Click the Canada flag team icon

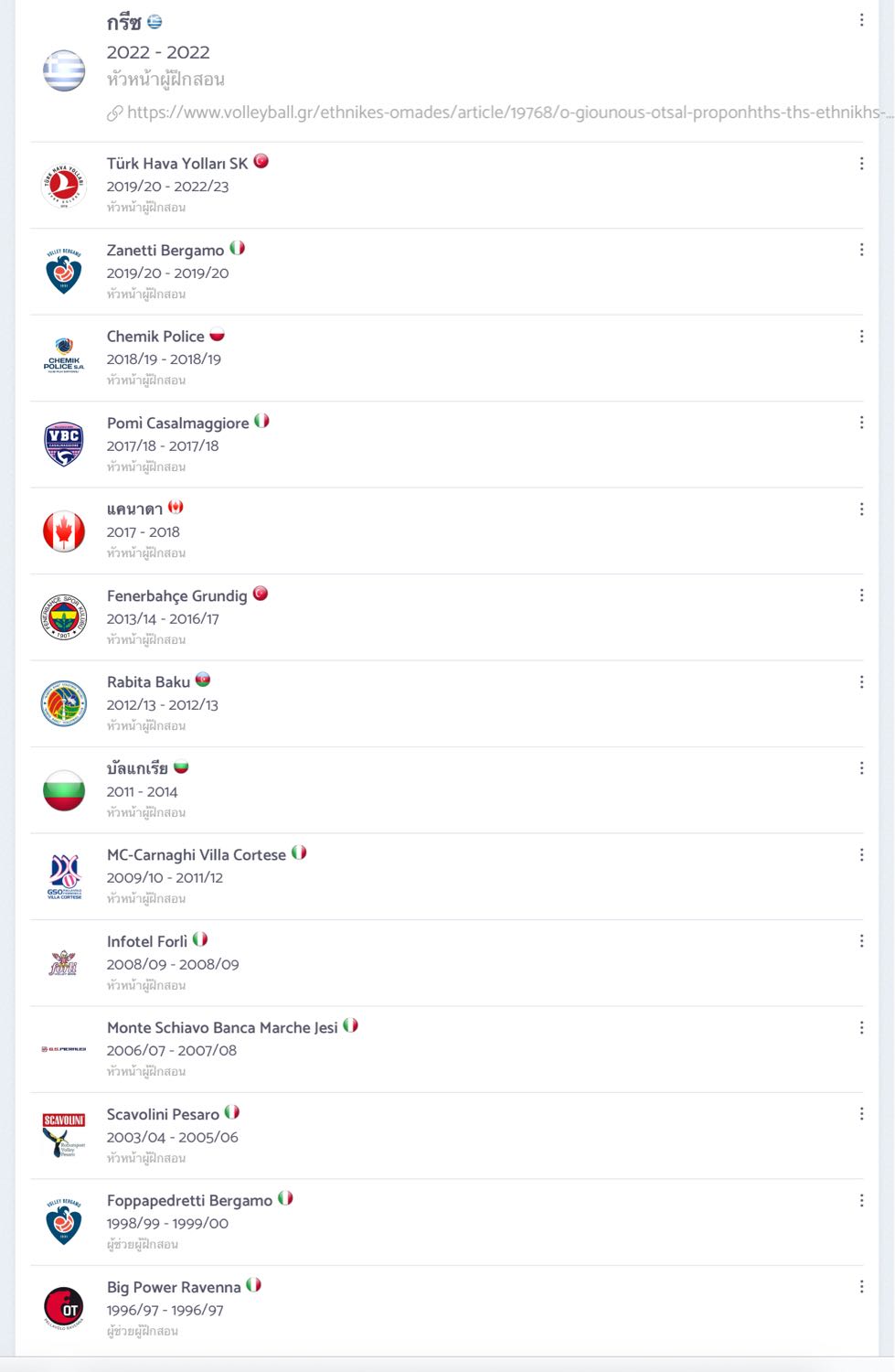point(64,531)
